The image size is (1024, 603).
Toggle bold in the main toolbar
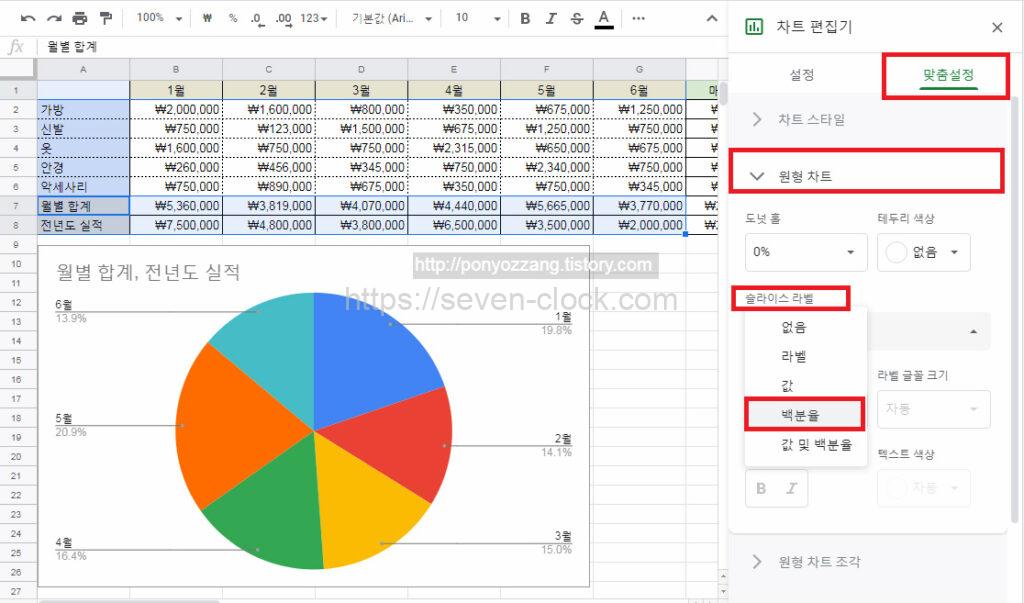coord(525,18)
